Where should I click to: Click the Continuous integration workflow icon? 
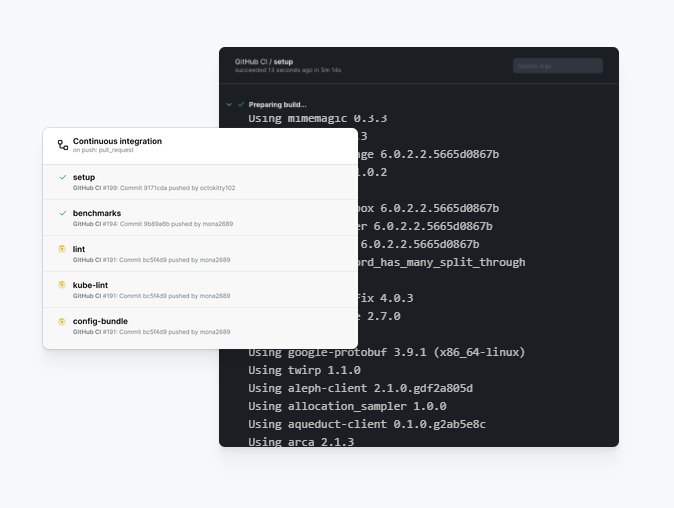63,145
